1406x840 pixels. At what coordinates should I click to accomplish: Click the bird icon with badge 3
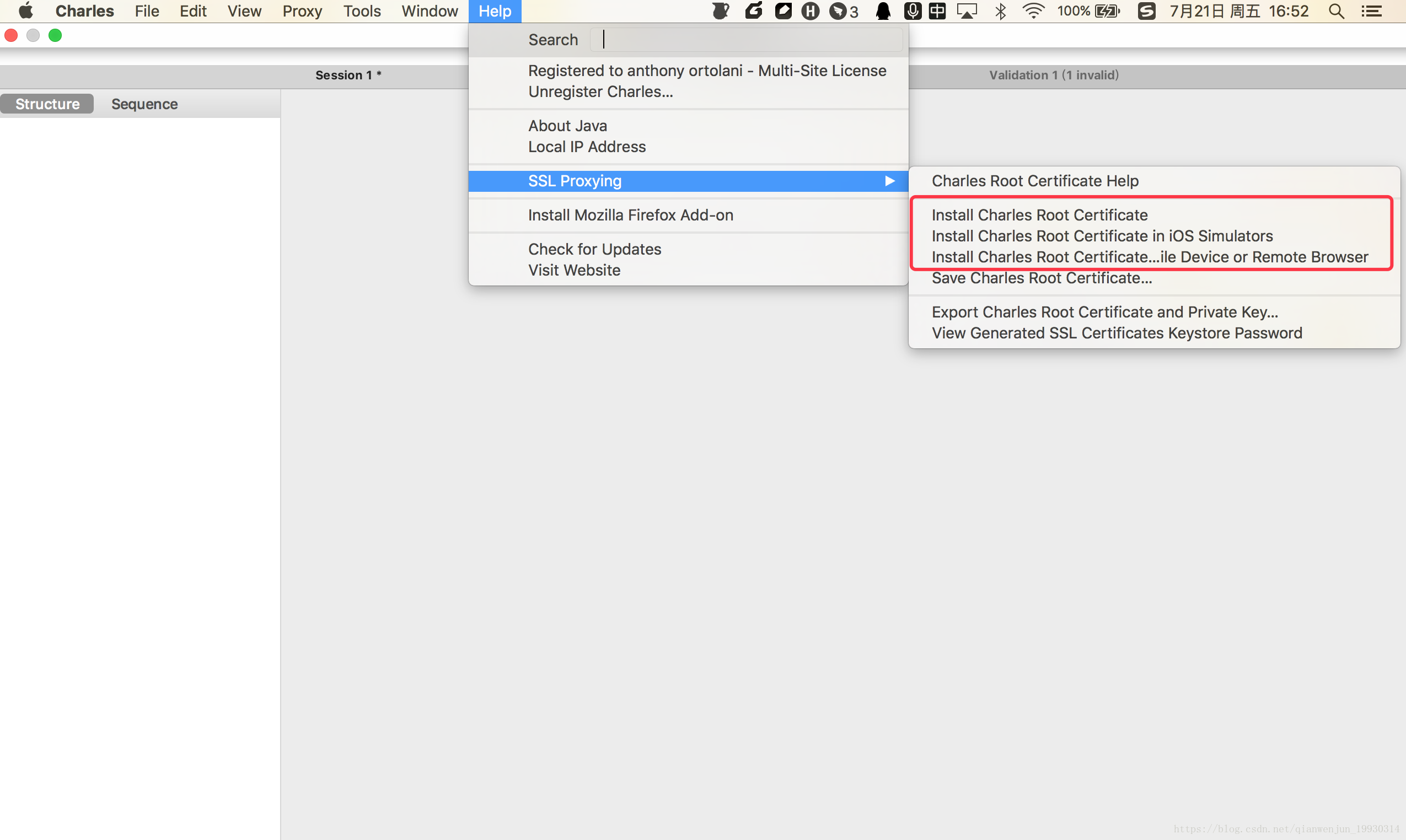[x=843, y=11]
